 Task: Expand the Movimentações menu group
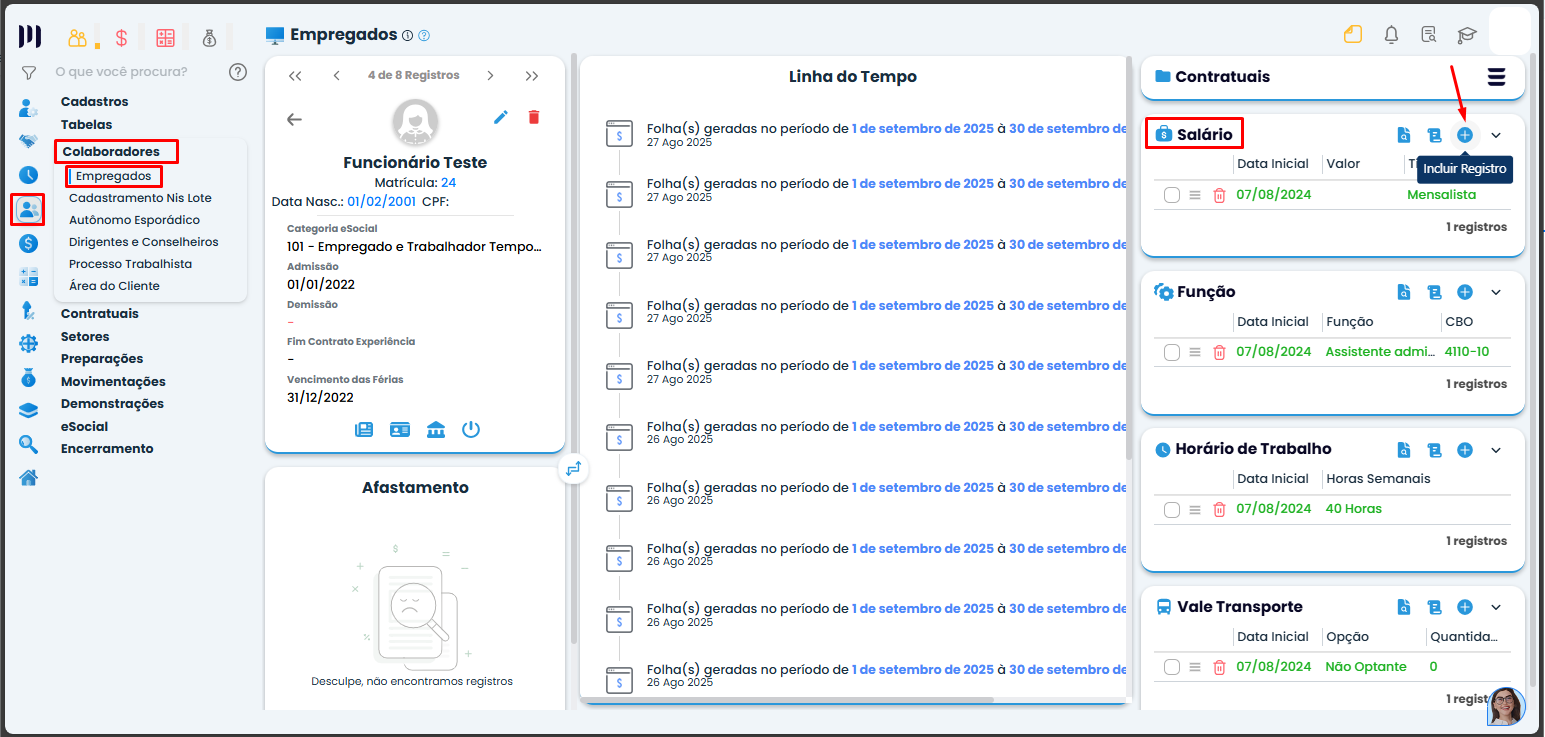pos(113,382)
